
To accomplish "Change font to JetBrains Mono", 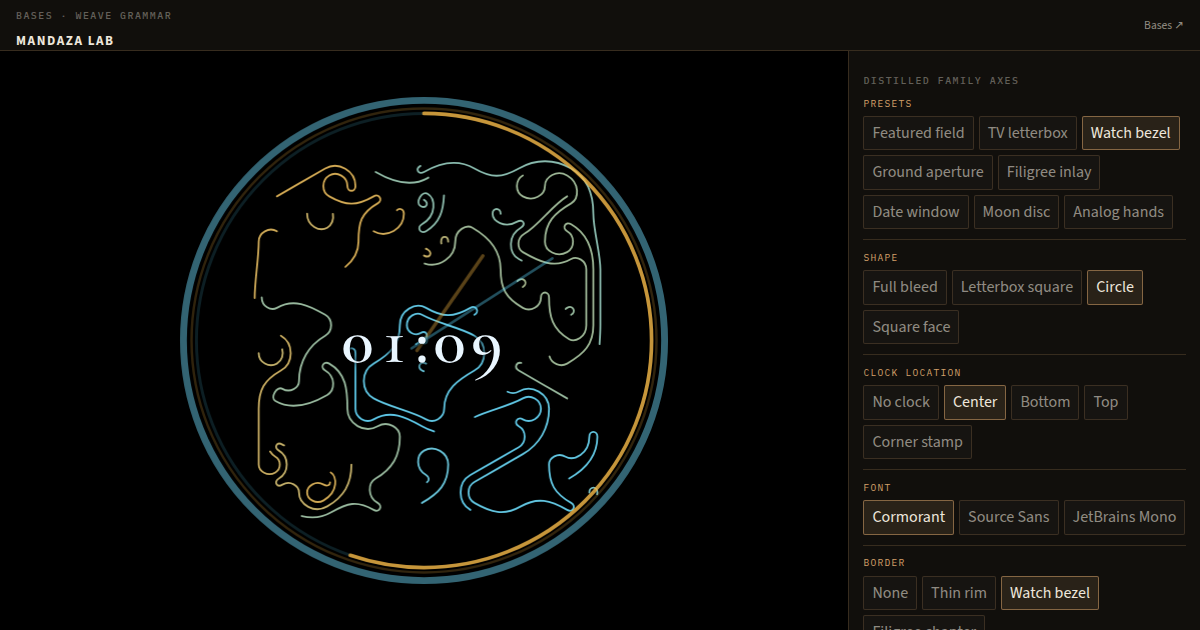I will 1124,517.
